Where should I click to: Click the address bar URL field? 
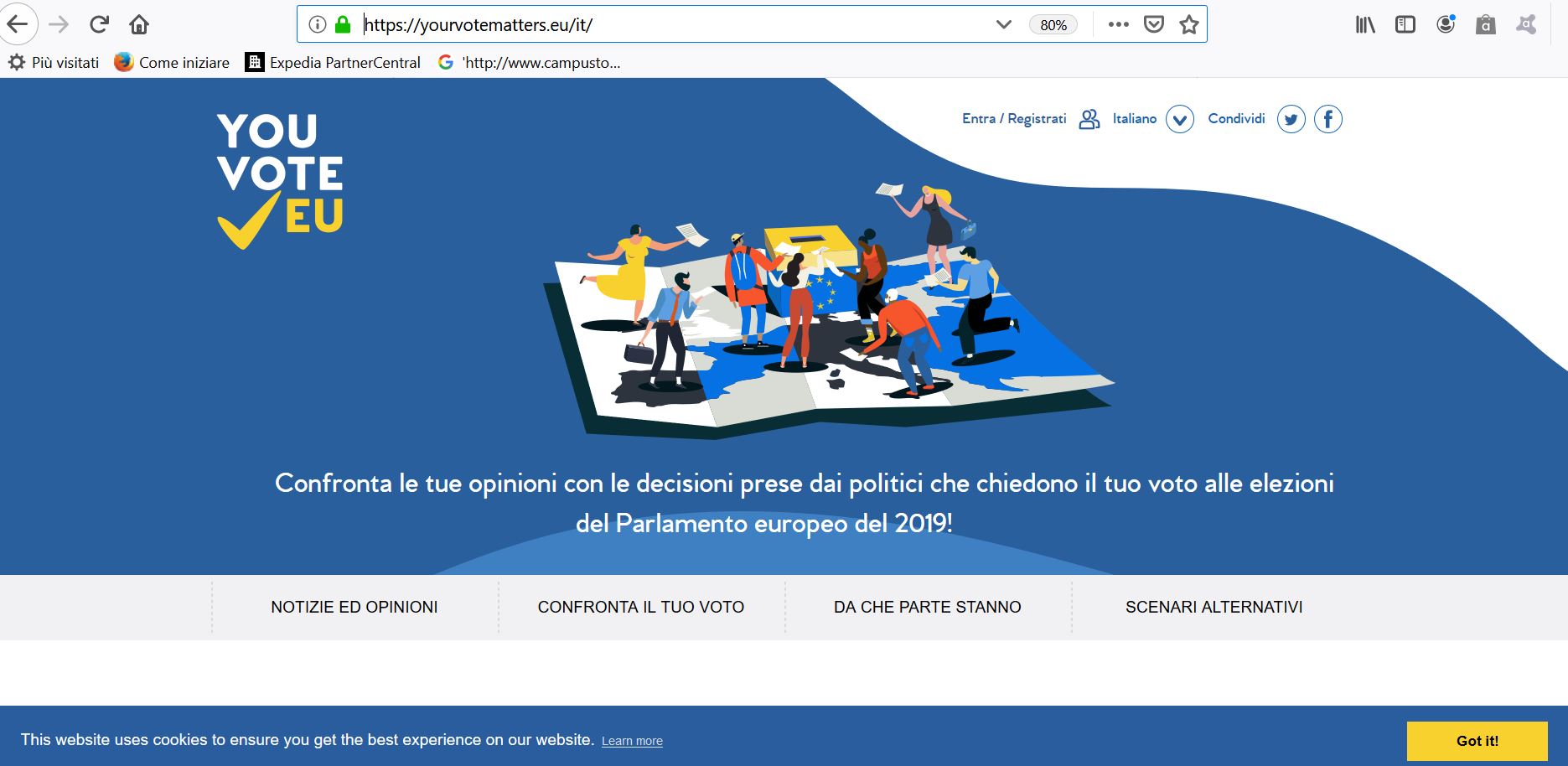pos(670,24)
